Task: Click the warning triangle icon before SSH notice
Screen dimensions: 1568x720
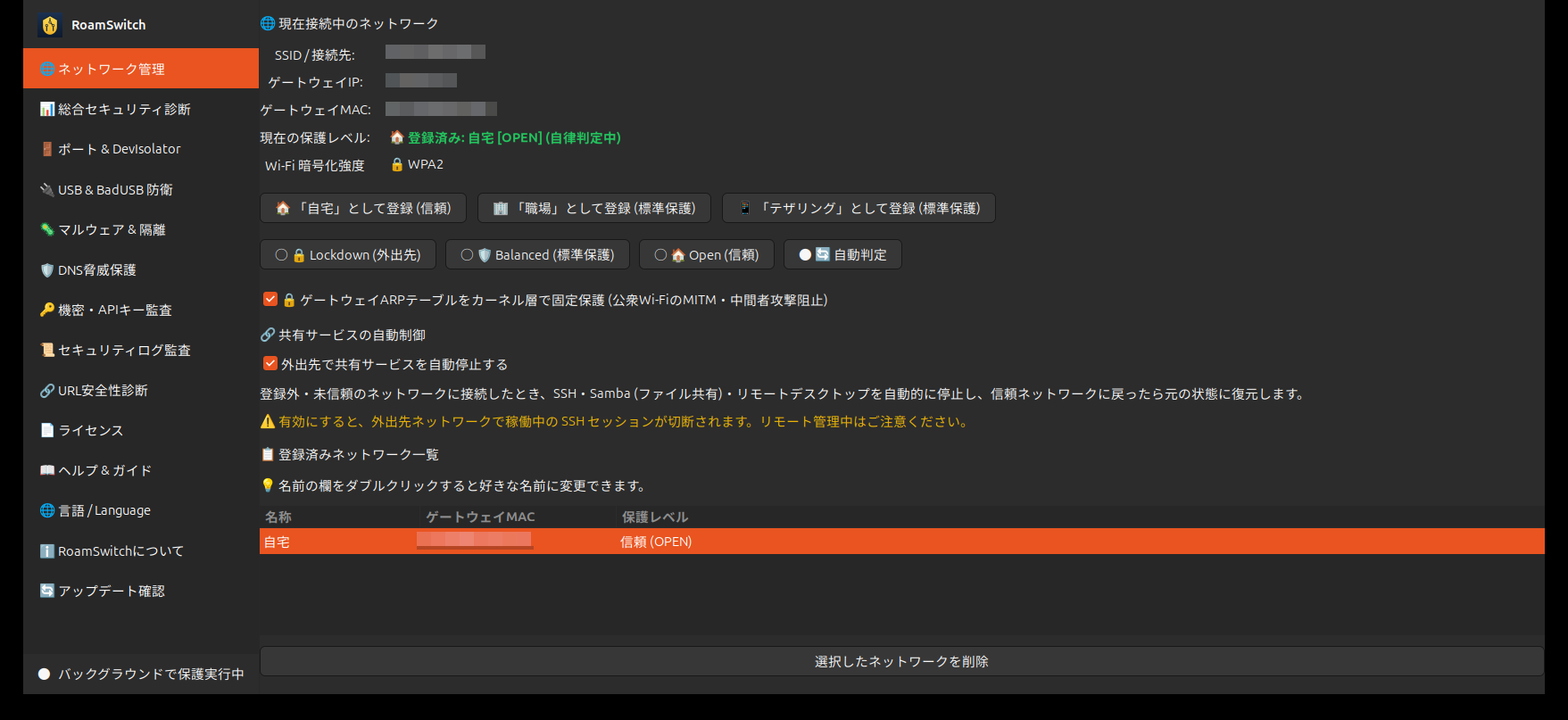Action: pyautogui.click(x=268, y=421)
